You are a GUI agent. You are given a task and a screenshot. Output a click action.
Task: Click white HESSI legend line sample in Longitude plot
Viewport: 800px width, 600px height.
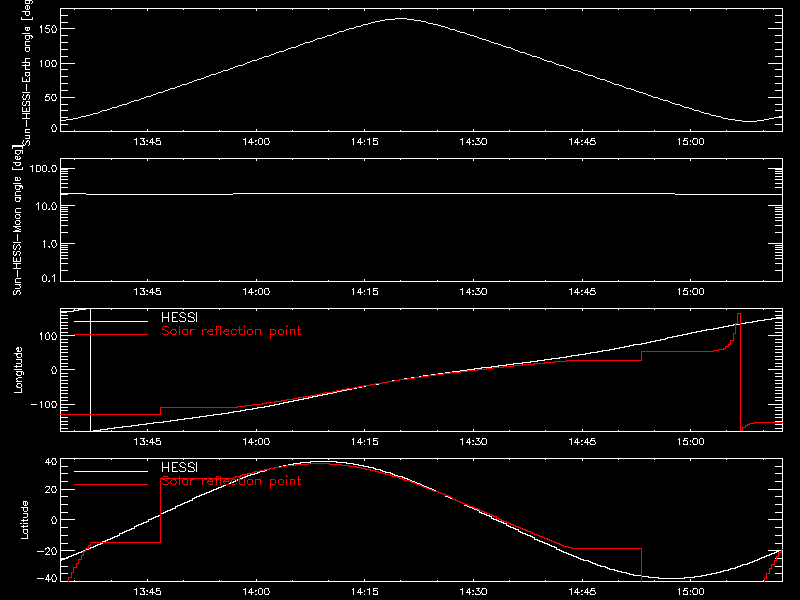tap(111, 321)
